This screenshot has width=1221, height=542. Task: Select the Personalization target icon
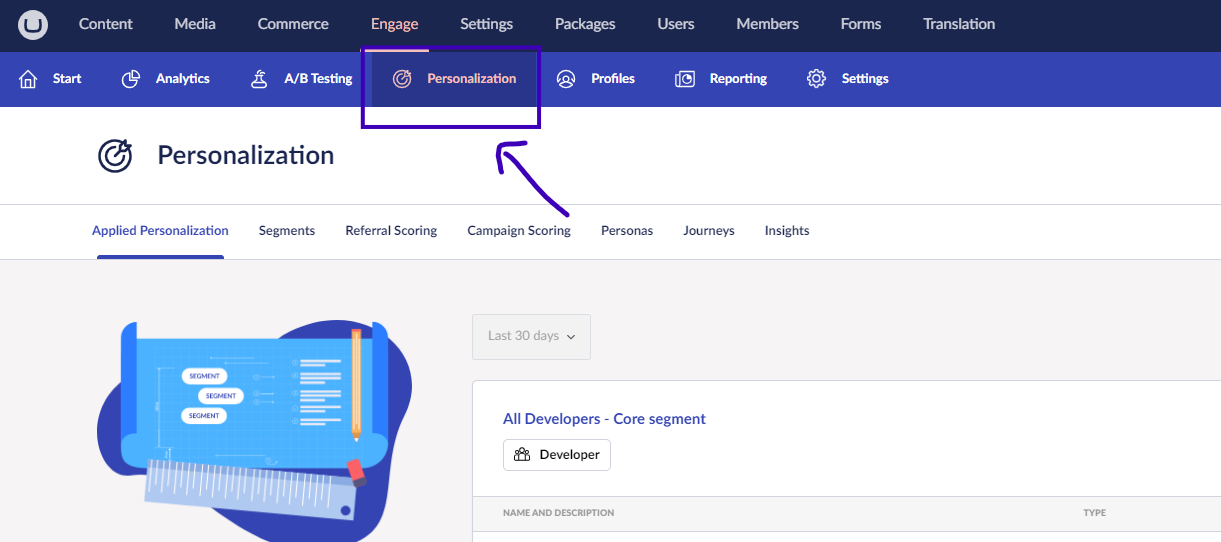(402, 79)
